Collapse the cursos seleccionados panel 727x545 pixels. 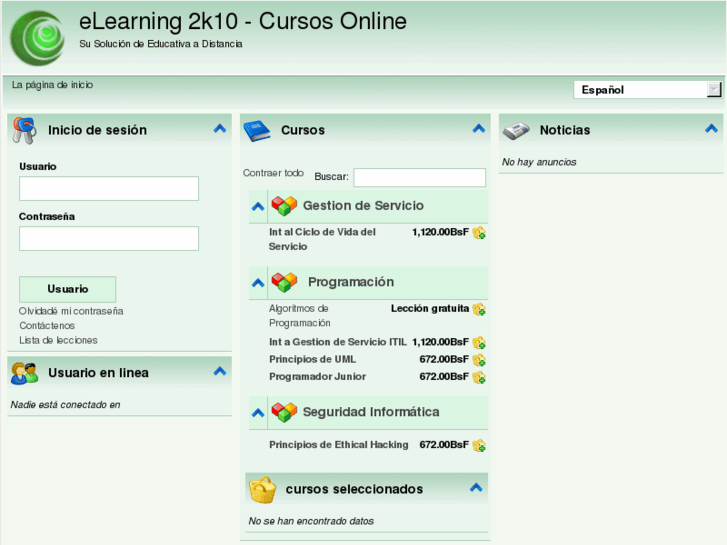(x=476, y=487)
